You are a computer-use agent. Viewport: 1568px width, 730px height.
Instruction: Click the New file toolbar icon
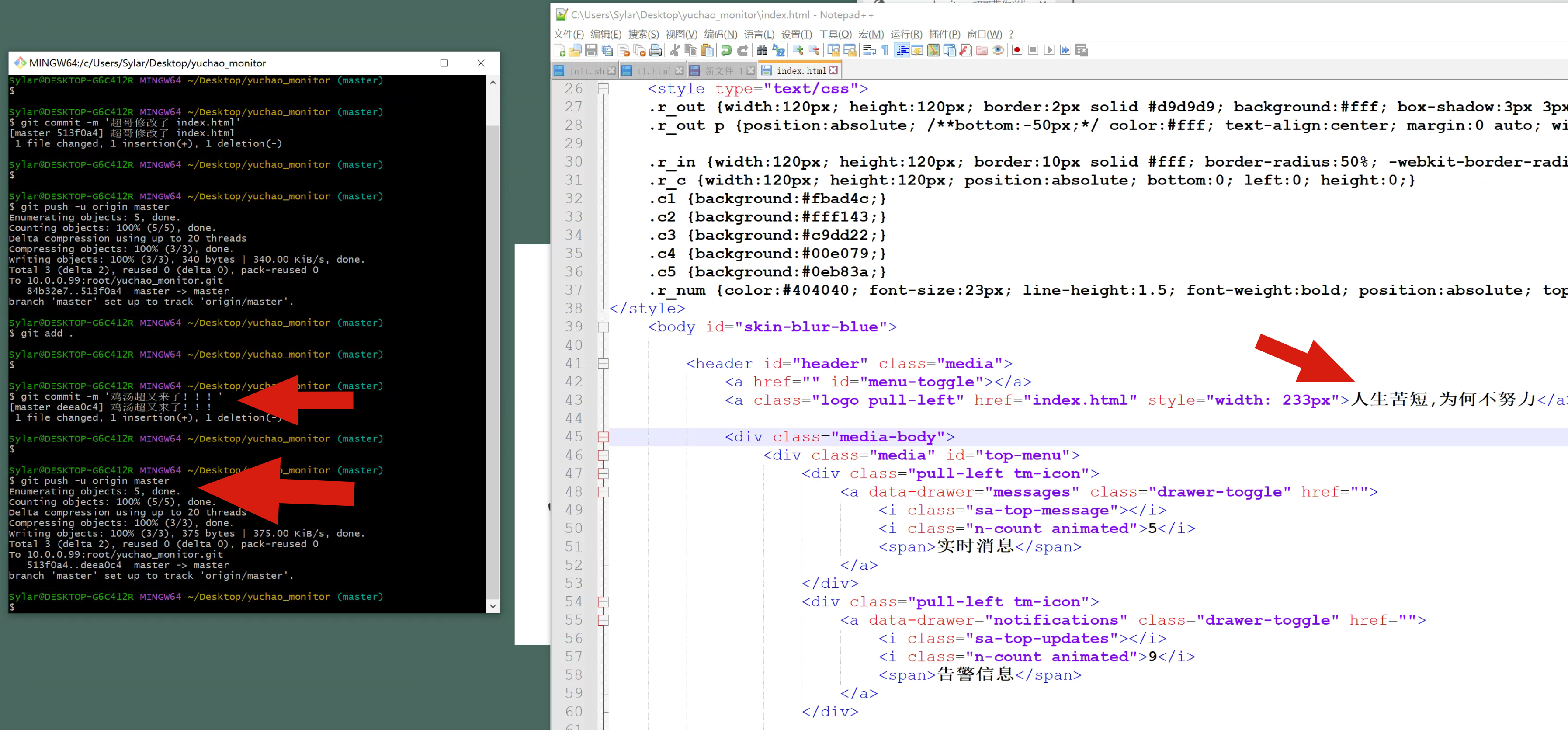click(x=559, y=51)
